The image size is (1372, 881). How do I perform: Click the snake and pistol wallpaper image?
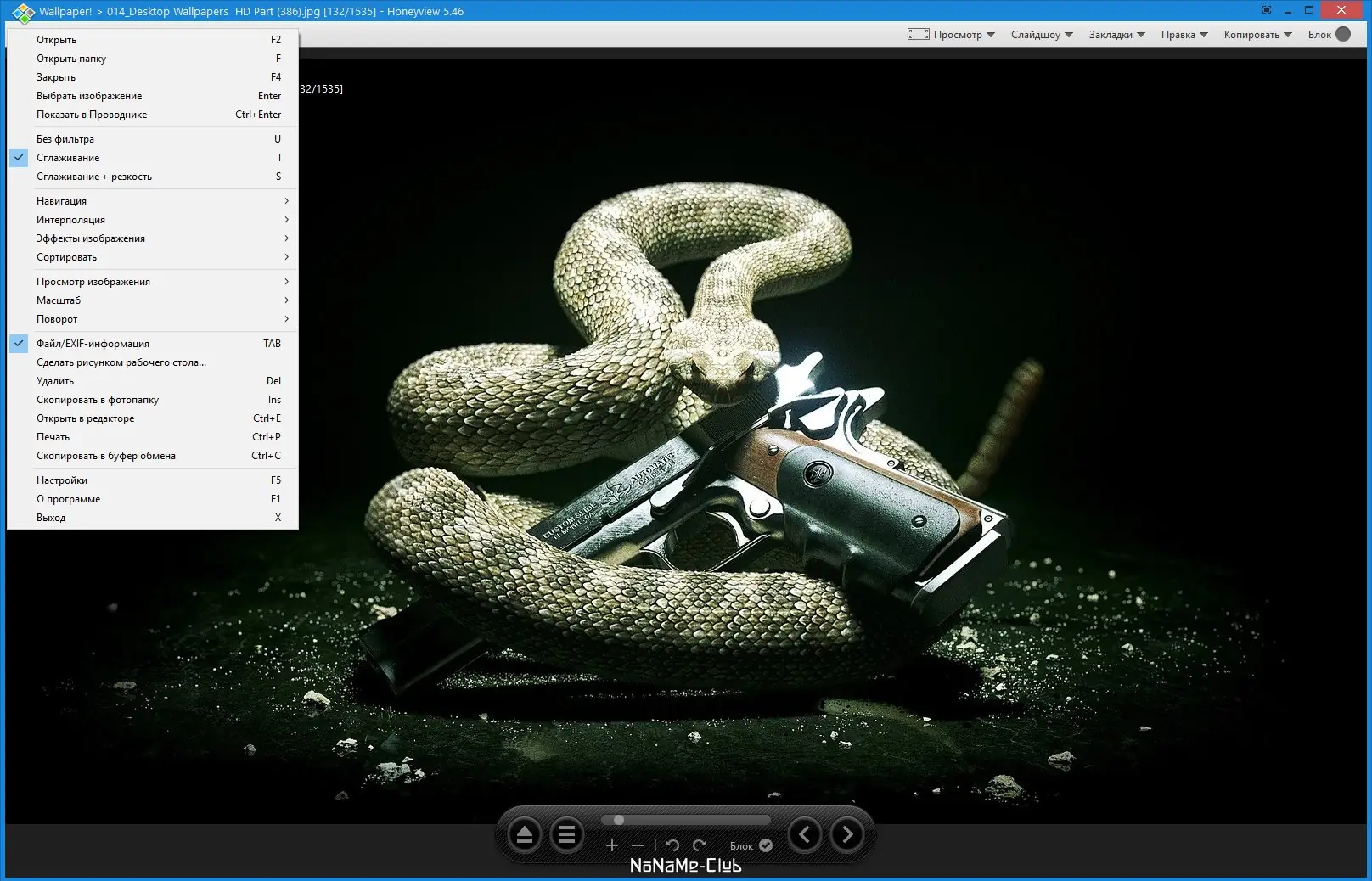(686, 441)
